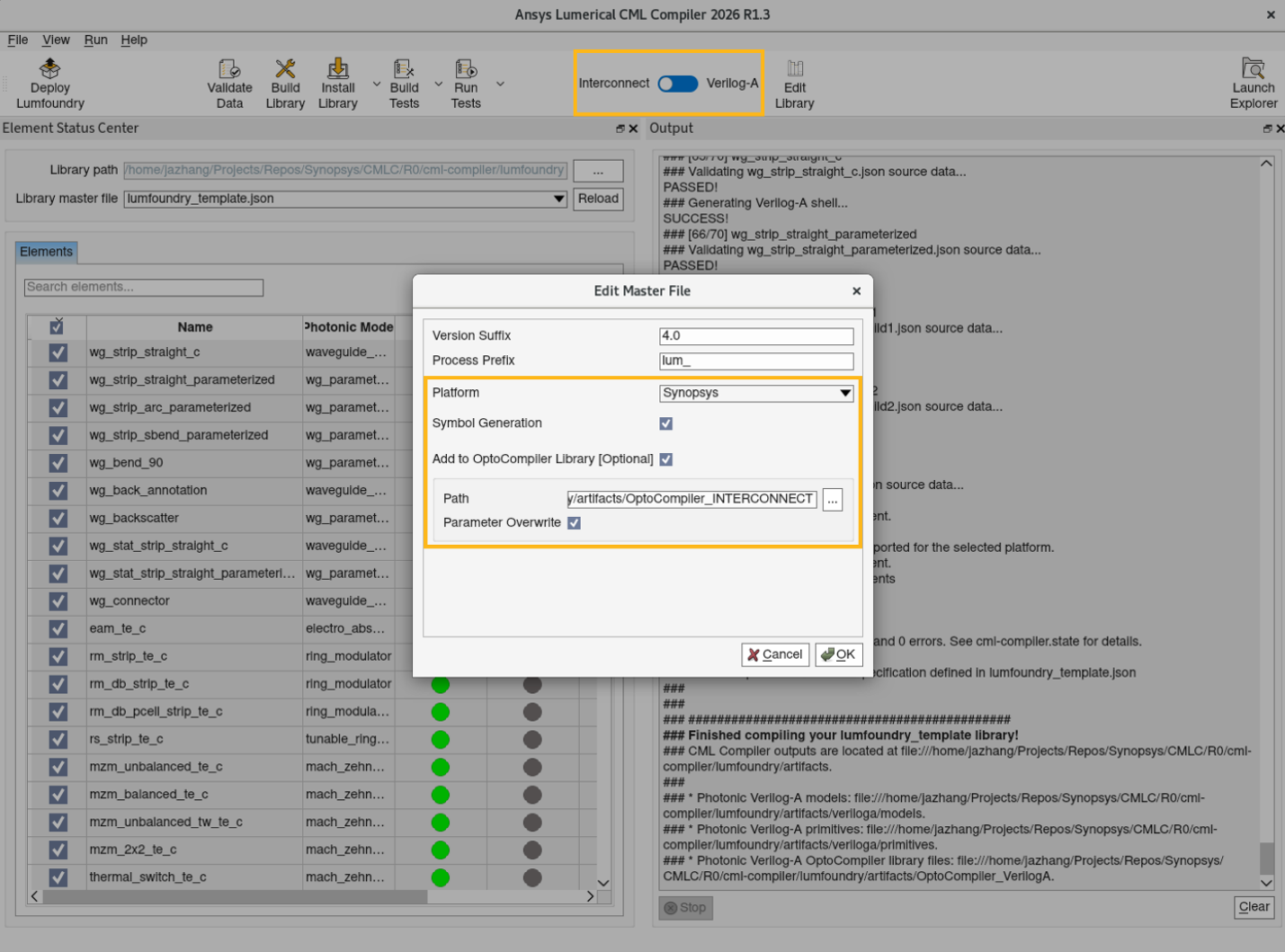Click the green status dot for thermal_switch_te_c
The height and width of the screenshot is (952, 1285).
tap(441, 877)
